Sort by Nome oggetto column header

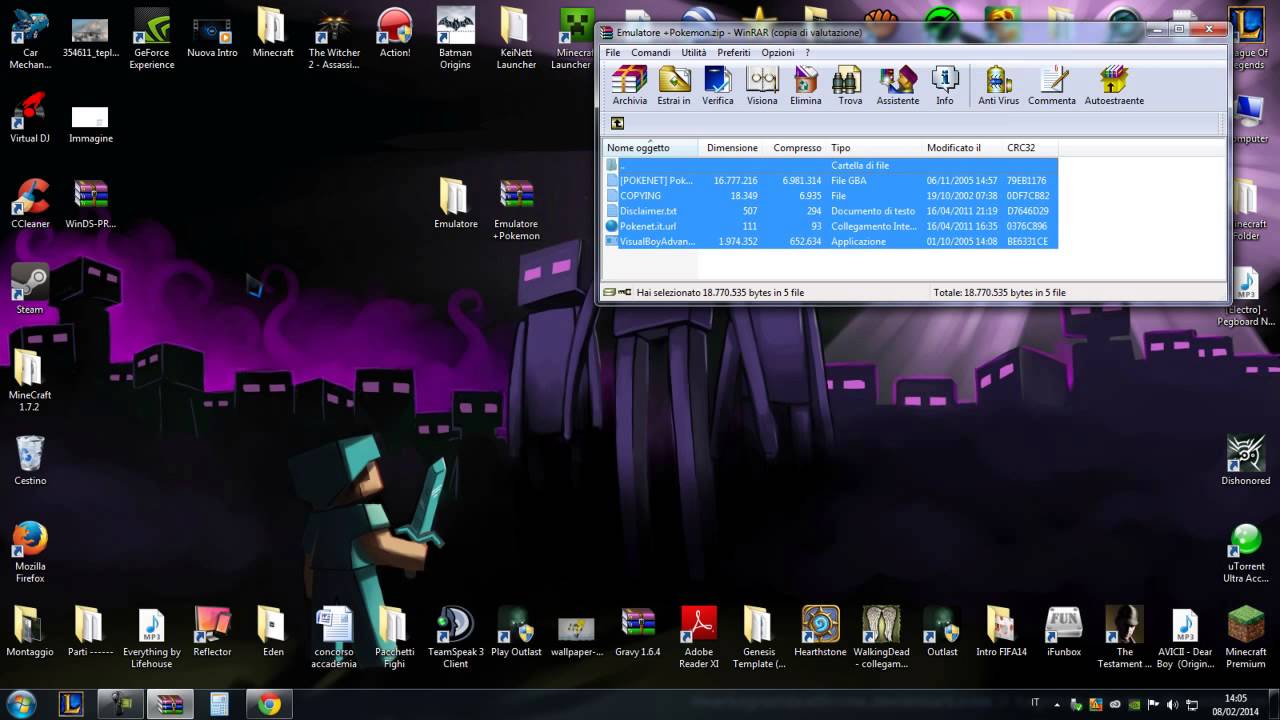point(650,148)
